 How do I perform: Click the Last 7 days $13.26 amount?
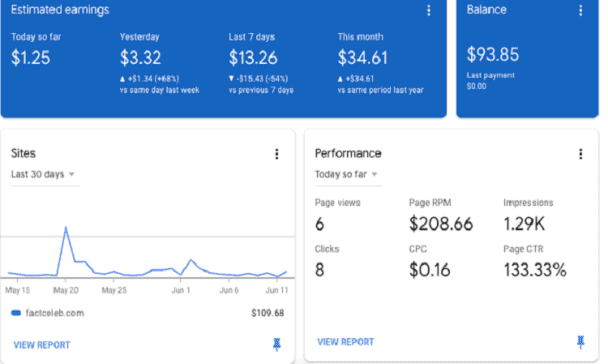tap(253, 58)
